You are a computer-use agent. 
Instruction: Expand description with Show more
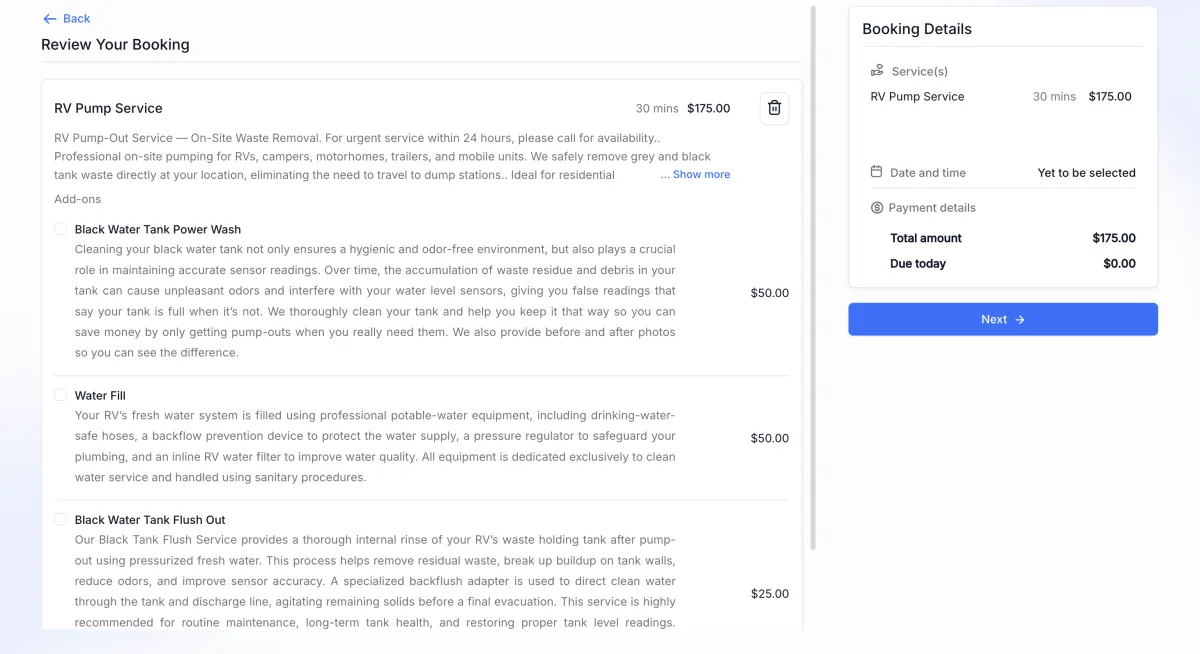(701, 174)
